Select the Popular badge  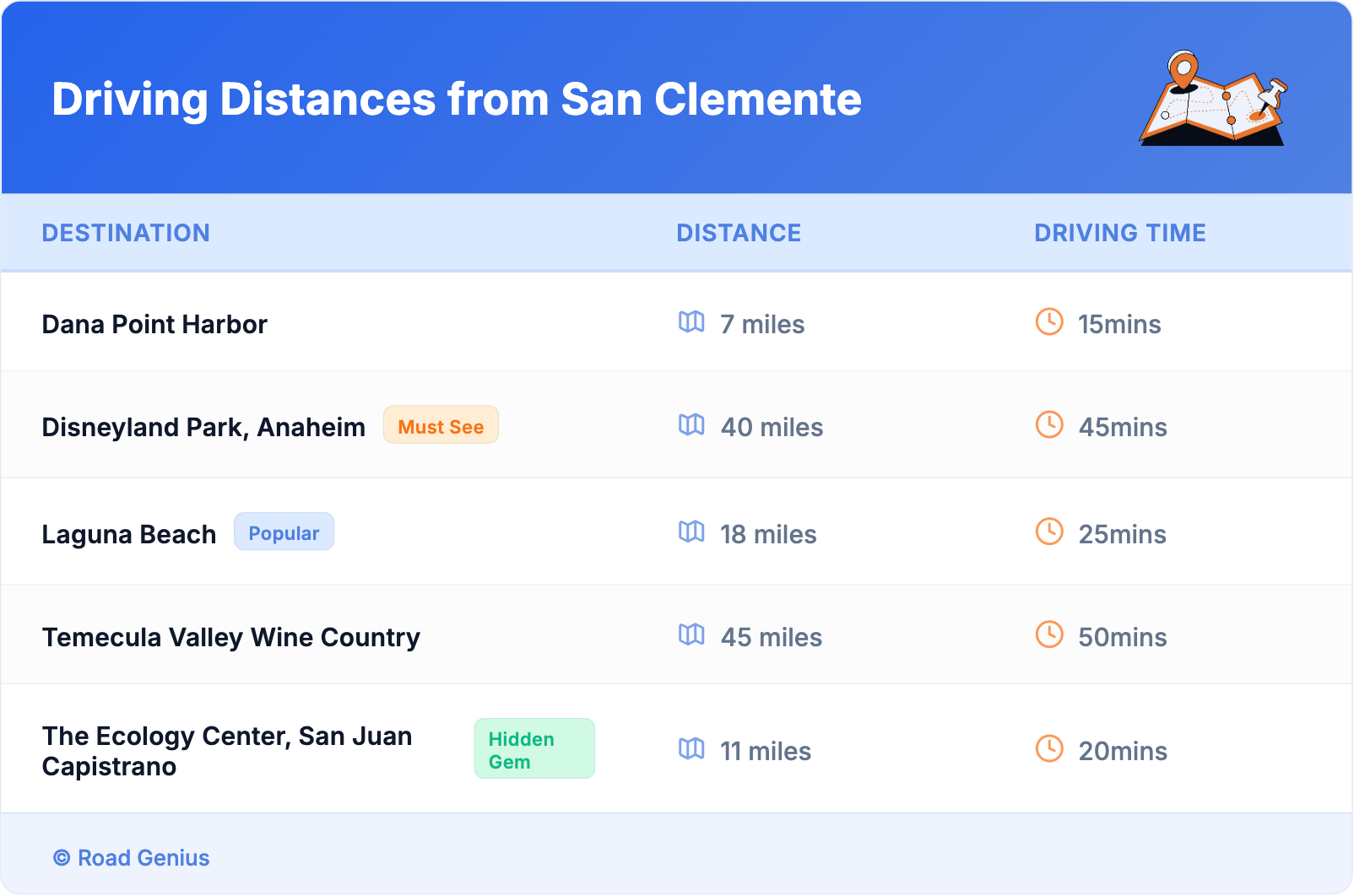(284, 532)
